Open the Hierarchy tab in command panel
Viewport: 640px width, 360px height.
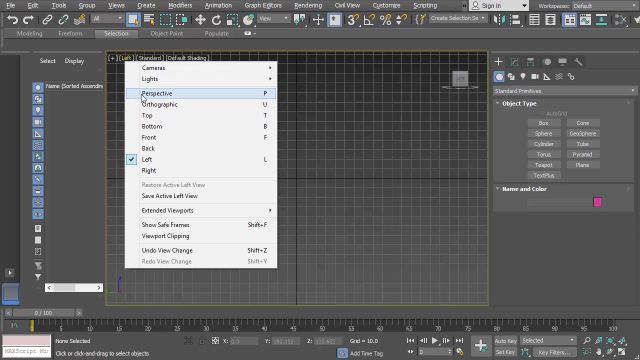coord(530,62)
